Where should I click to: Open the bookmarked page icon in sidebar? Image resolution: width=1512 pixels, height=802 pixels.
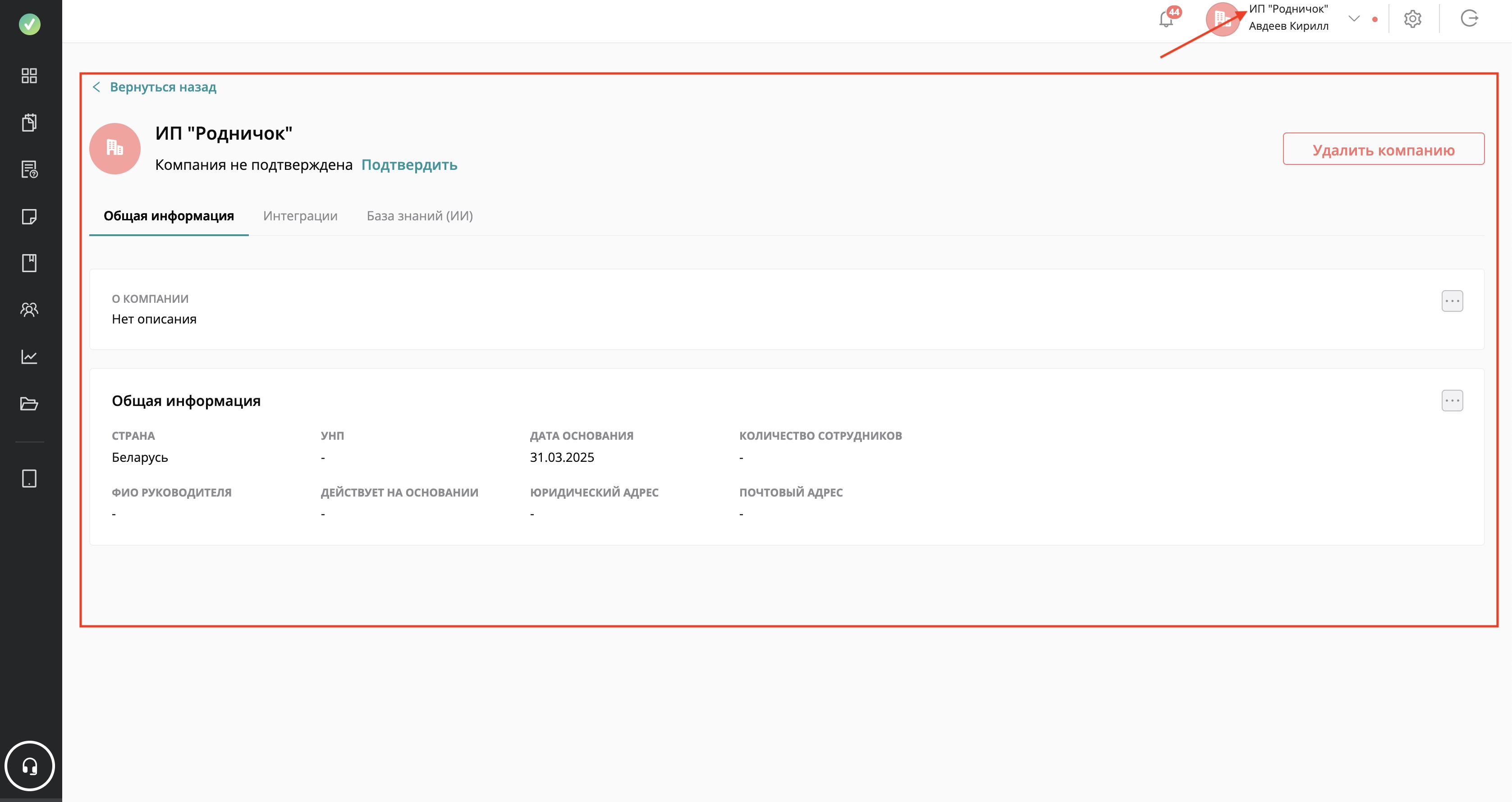click(29, 263)
